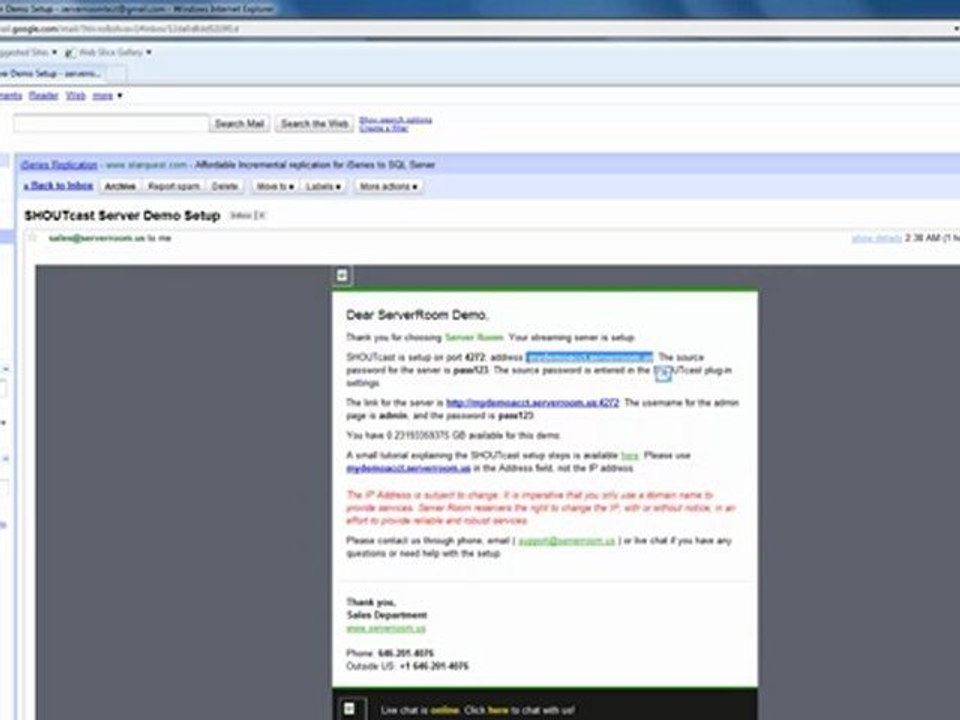Click 'show details' next to the message time
Screen dimensions: 960x720
coord(876,238)
